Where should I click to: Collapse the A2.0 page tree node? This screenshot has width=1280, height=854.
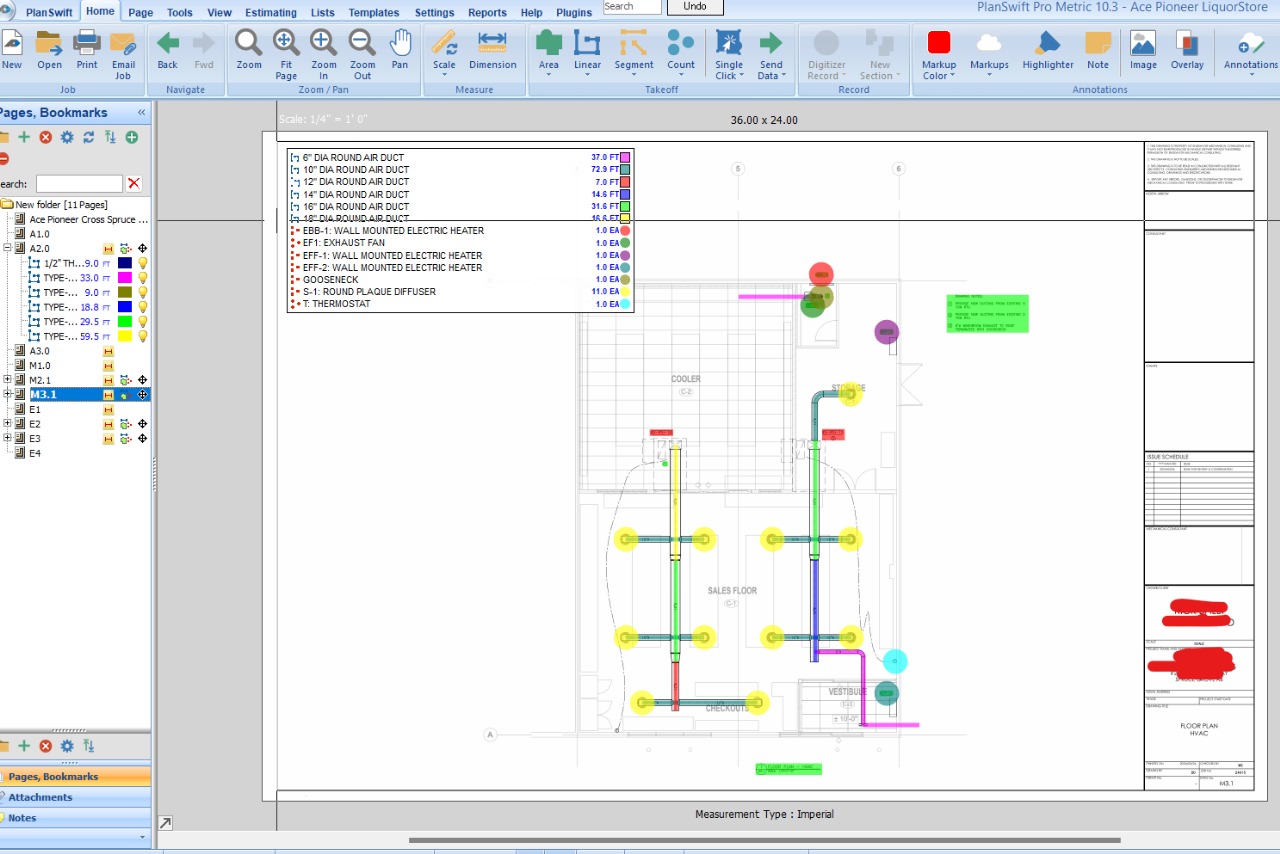click(x=8, y=248)
